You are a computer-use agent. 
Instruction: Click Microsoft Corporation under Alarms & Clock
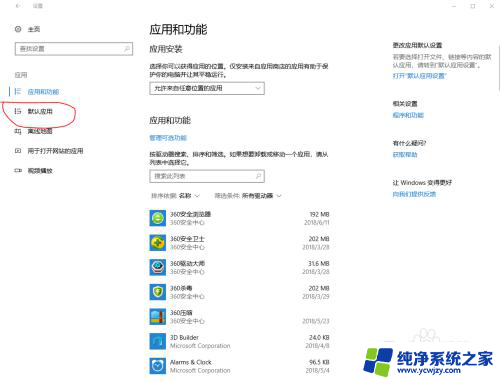200,370
